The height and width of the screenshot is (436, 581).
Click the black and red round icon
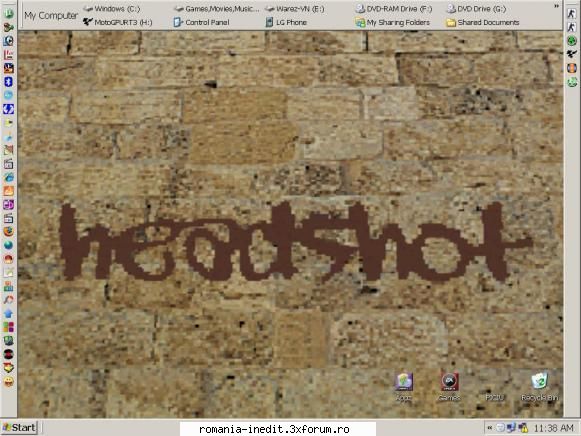click(9, 354)
